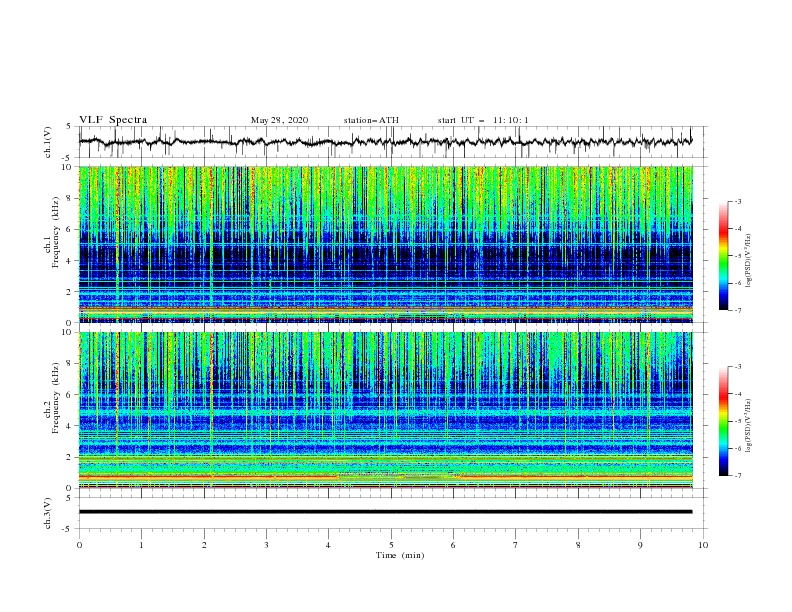The image size is (792, 612).
Task: Click the "6" tick on ch.2 frequency axis
Action: click(70, 395)
